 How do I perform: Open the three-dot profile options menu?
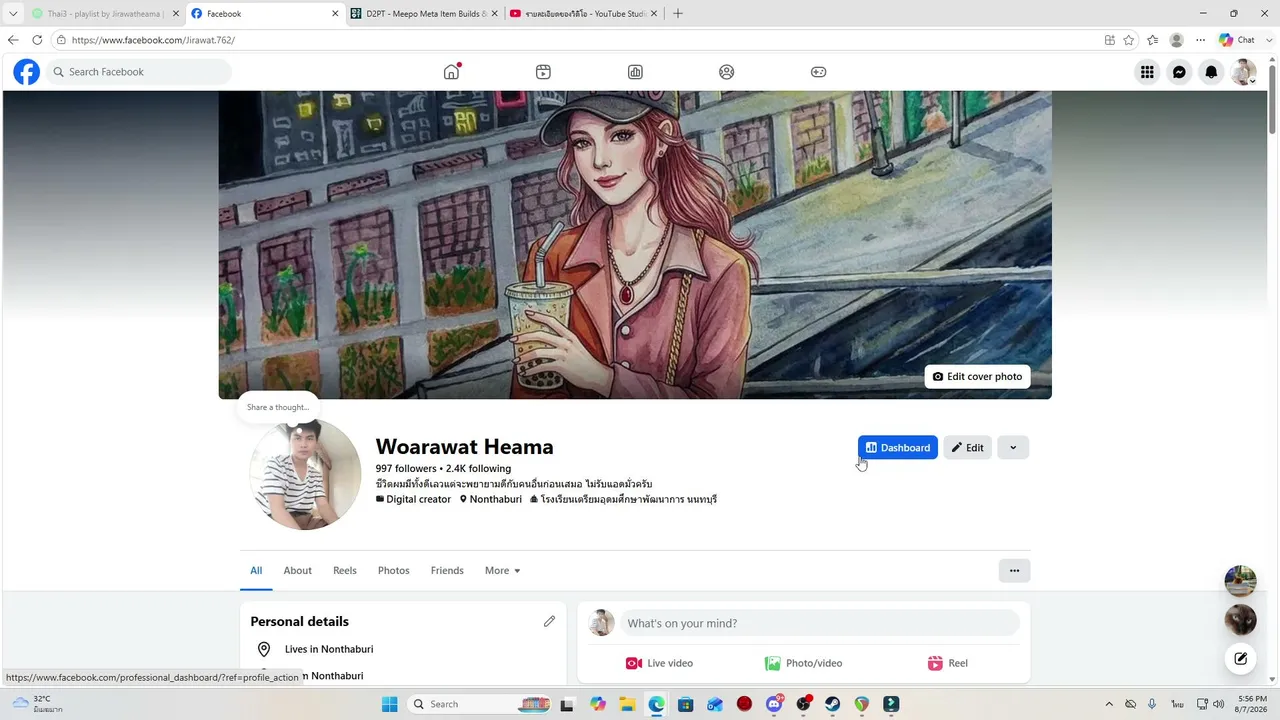(x=1014, y=571)
